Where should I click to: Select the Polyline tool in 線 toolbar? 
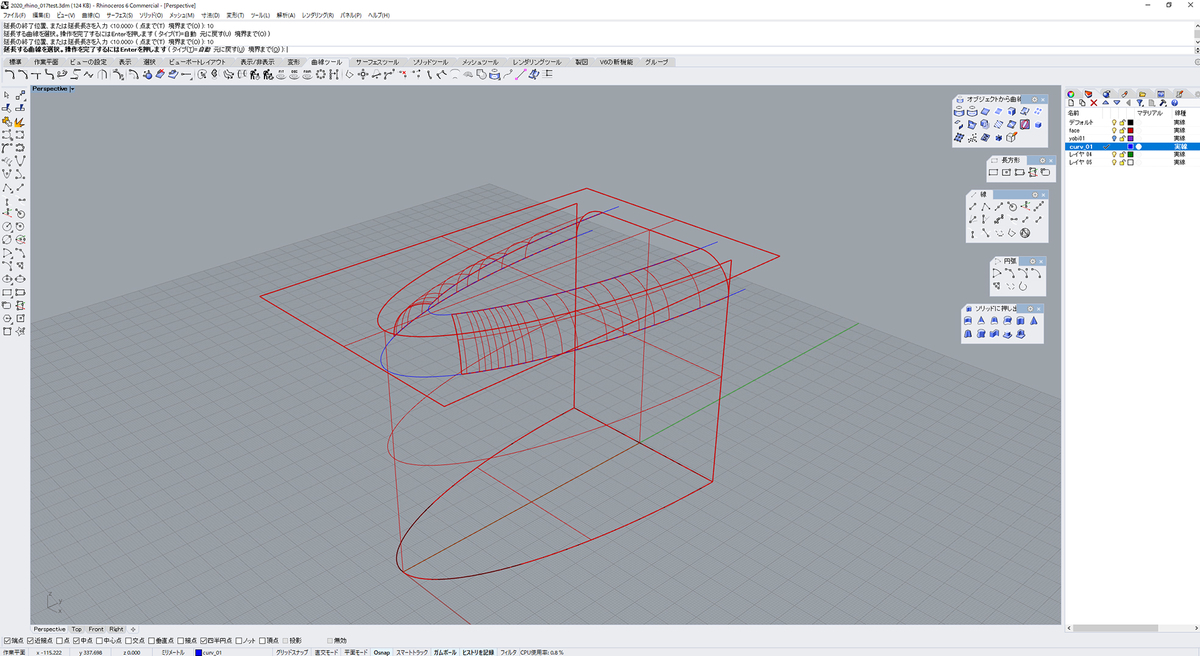pos(986,206)
